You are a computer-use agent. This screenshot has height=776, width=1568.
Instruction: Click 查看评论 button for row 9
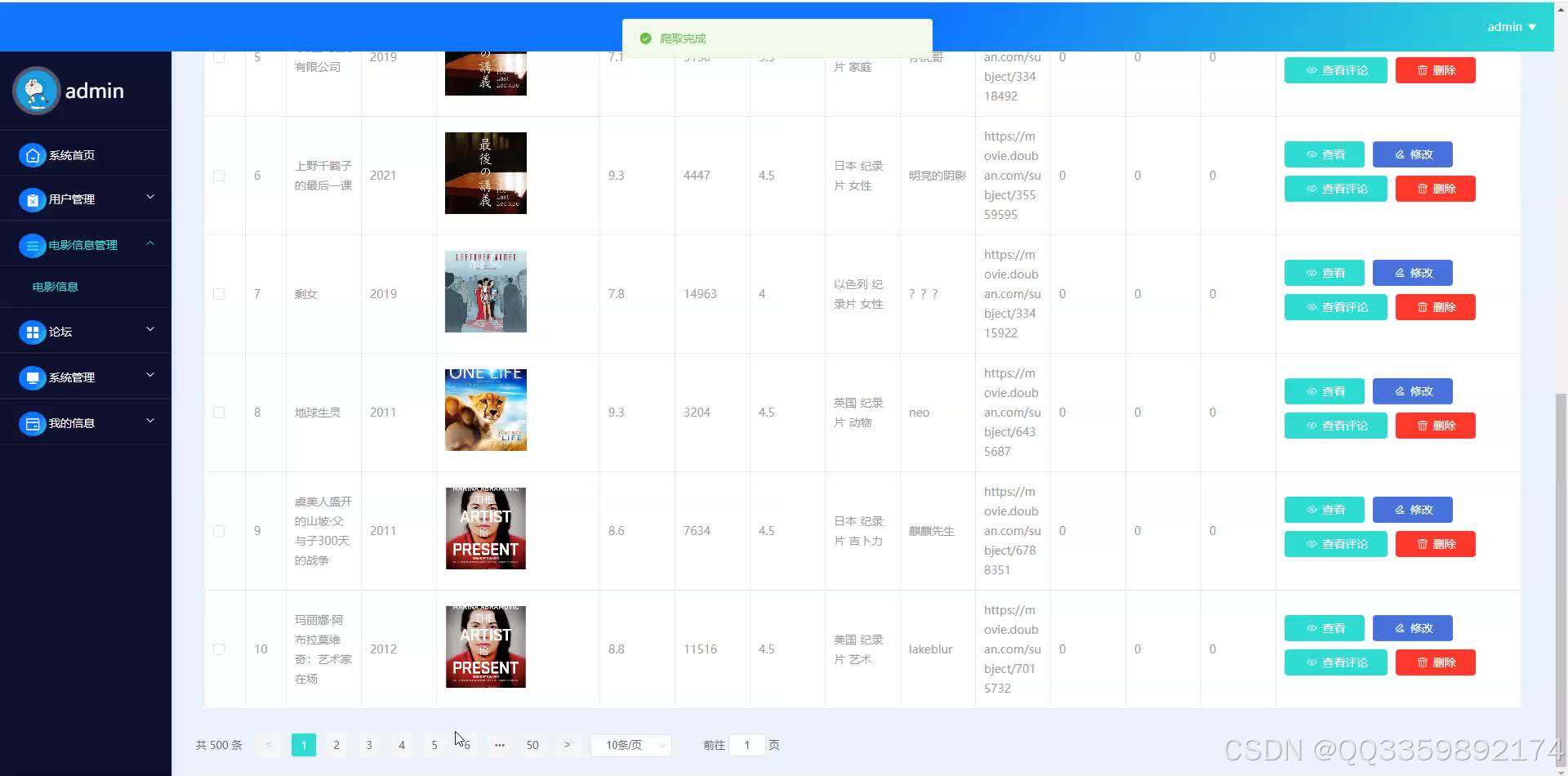coord(1336,544)
